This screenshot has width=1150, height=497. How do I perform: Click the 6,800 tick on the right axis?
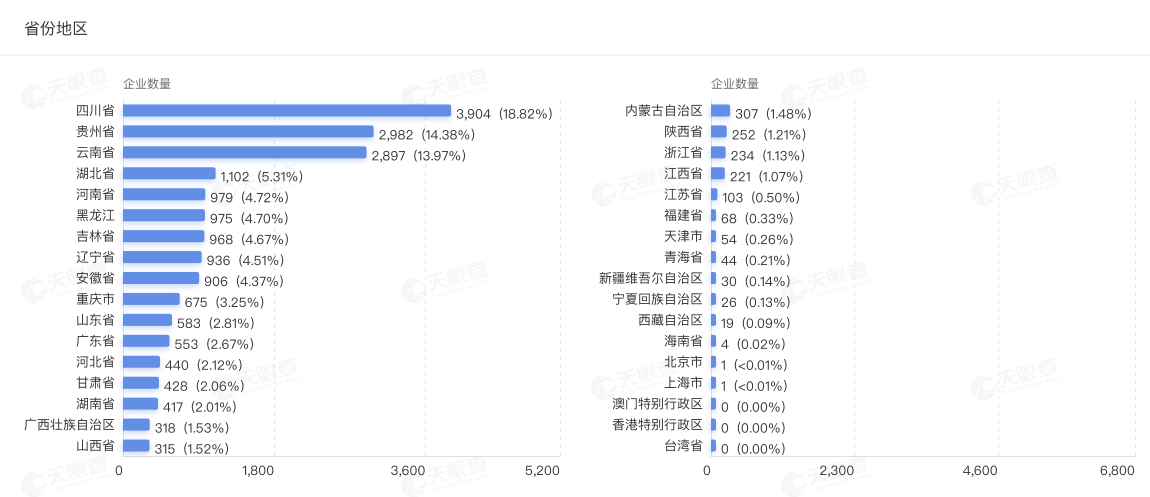pos(1116,471)
